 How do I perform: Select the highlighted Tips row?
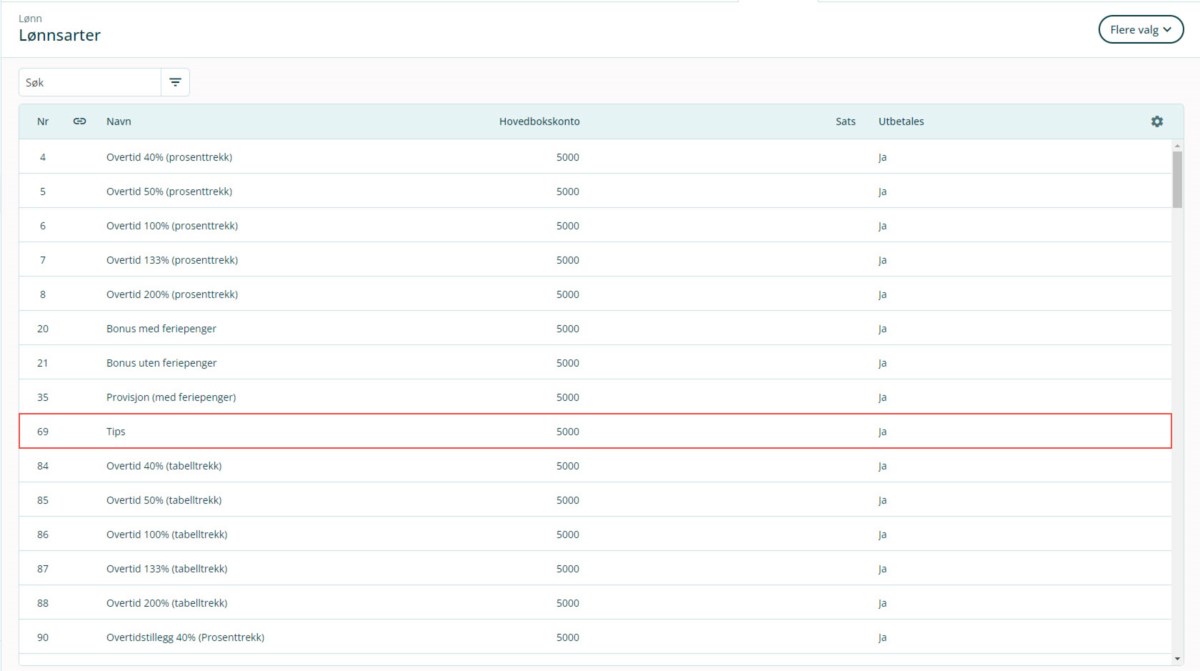click(116, 432)
